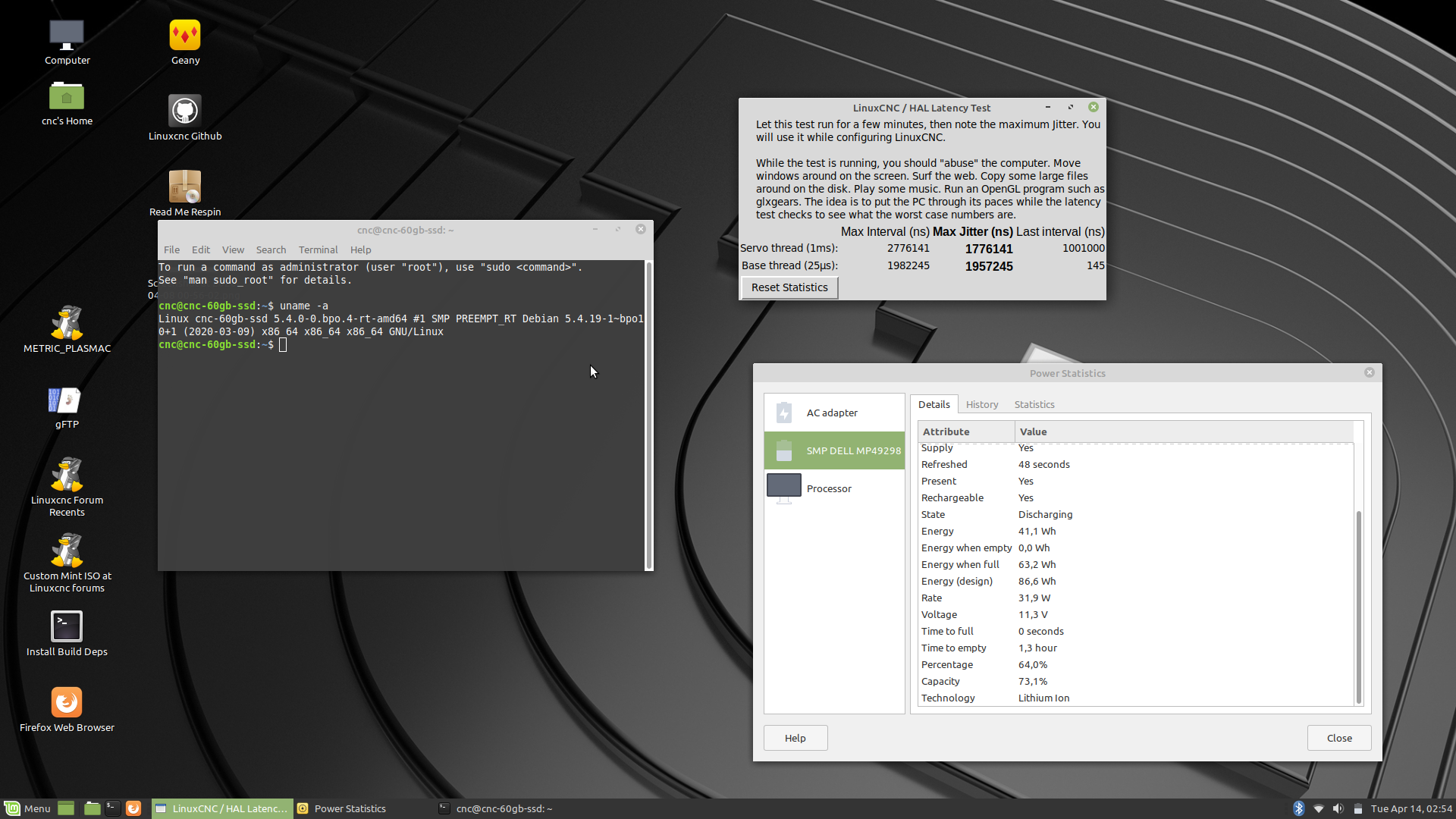Viewport: 1456px width, 819px height.
Task: Open the Mint Menu in the panel
Action: pos(28,808)
